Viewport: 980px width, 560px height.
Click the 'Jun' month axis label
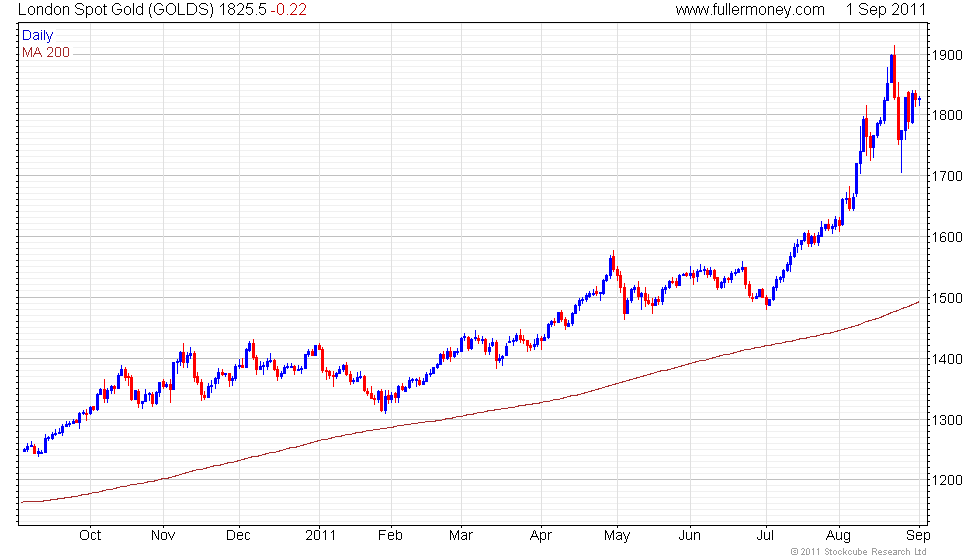pyautogui.click(x=689, y=536)
